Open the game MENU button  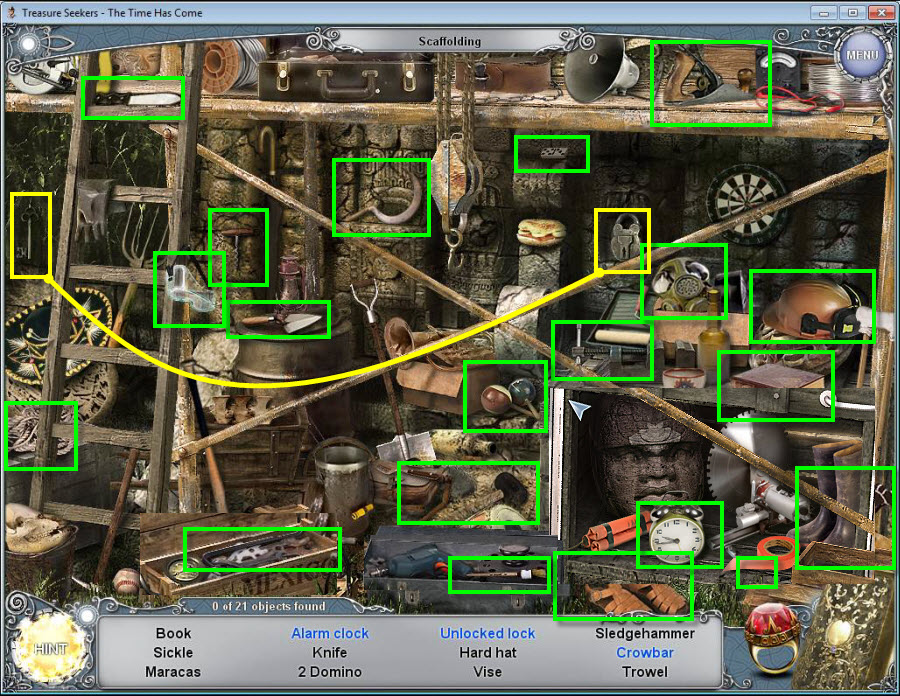click(x=861, y=54)
